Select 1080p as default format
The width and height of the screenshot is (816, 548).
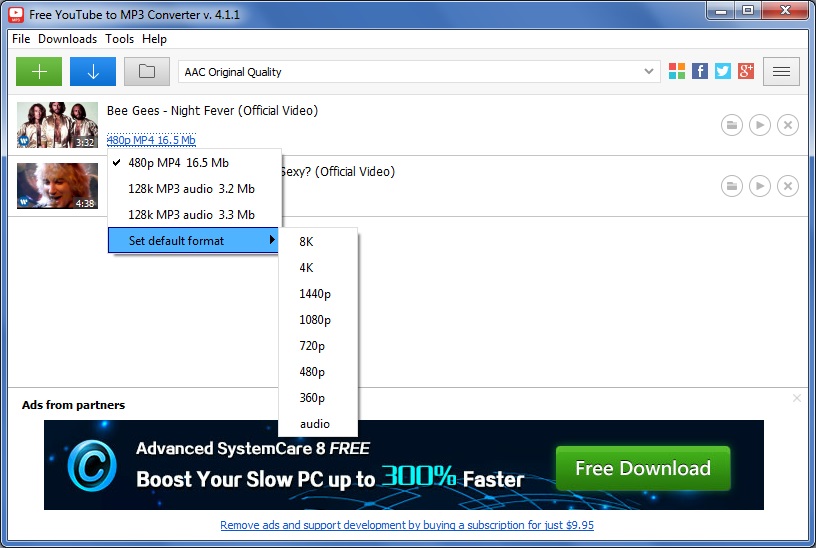click(315, 320)
